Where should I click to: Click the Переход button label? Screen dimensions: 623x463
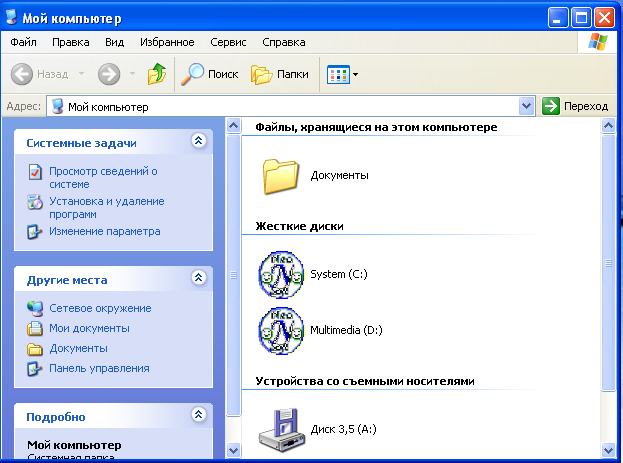point(586,107)
